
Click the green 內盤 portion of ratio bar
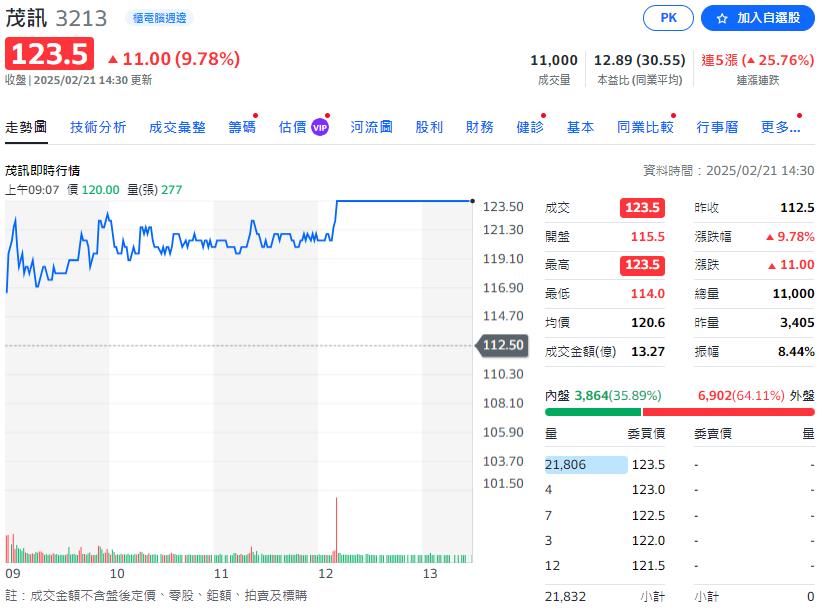(592, 411)
